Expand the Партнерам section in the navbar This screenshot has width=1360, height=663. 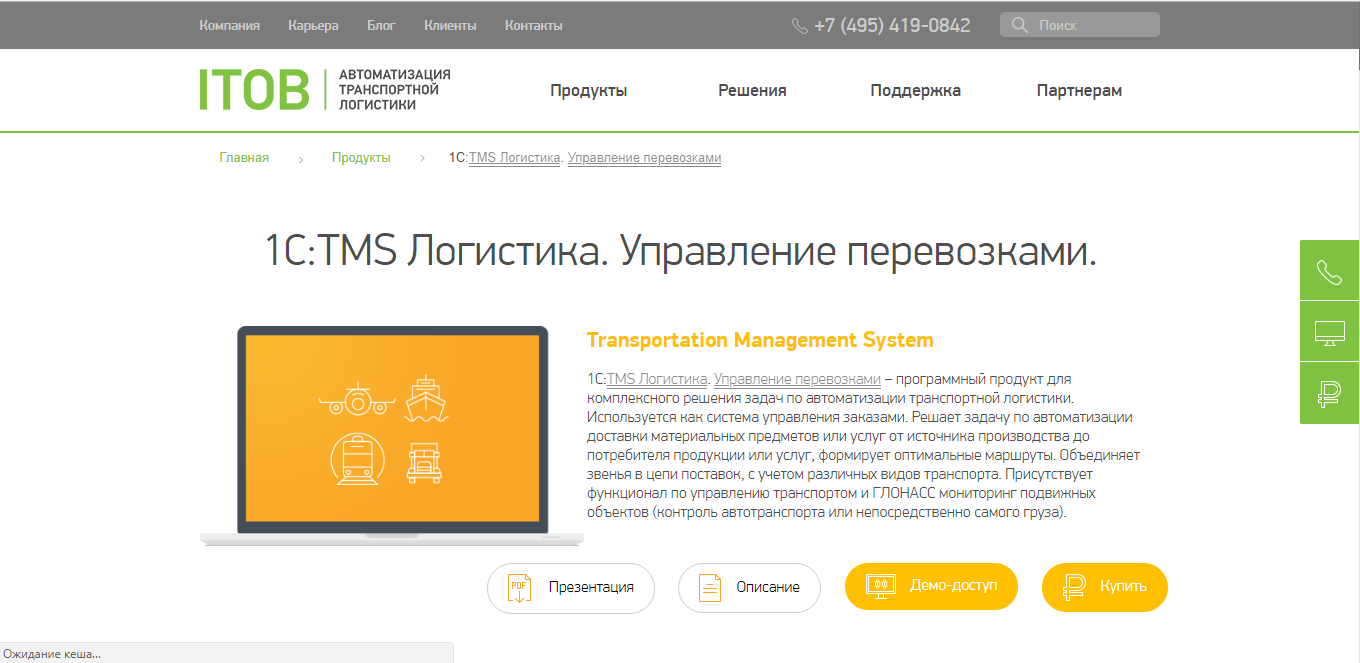[x=1079, y=89]
